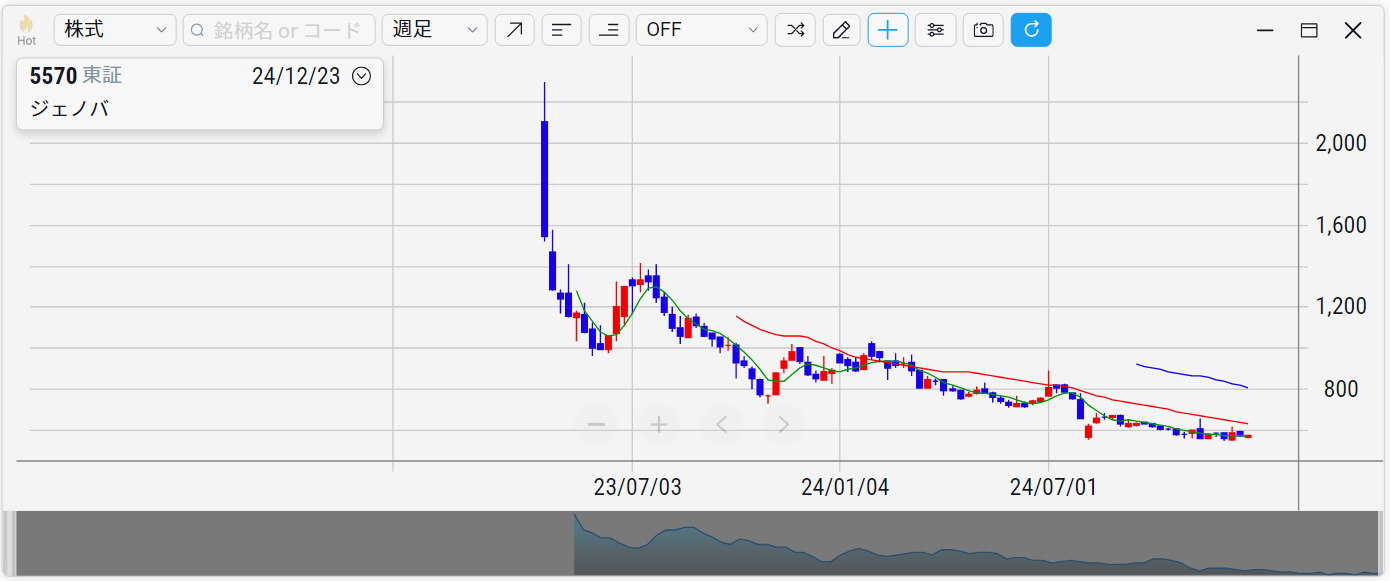Click the 東証 exchange label
Screen dimensions: 1390x581
[x=102, y=76]
